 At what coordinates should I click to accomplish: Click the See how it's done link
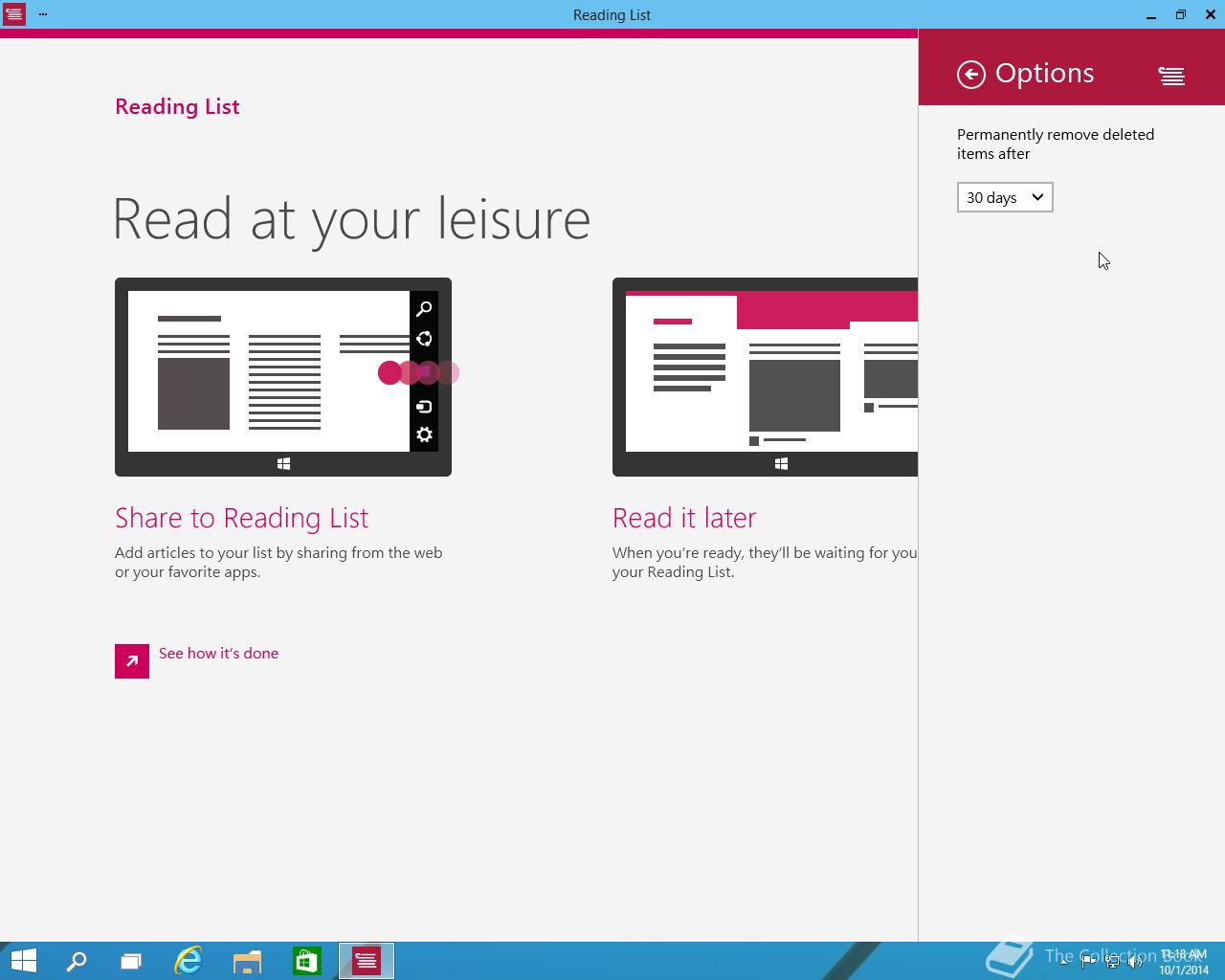(218, 653)
